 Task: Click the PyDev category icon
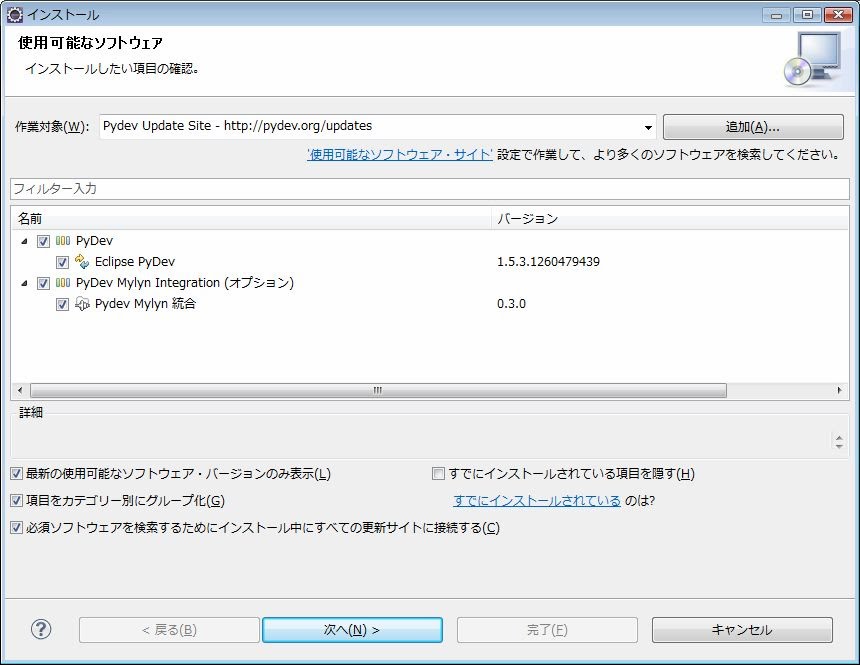pos(63,241)
